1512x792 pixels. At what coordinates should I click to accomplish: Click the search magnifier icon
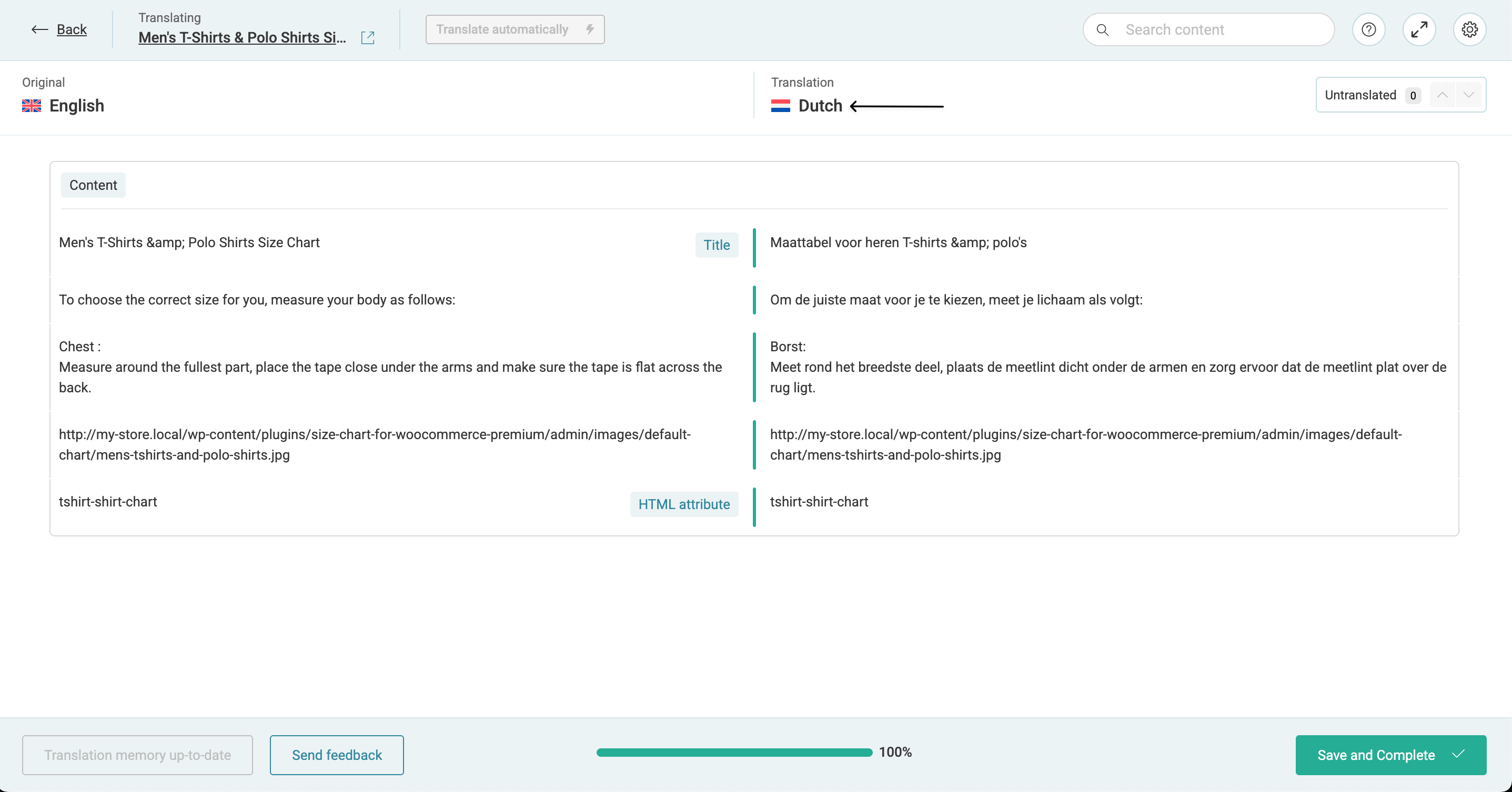coord(1102,30)
